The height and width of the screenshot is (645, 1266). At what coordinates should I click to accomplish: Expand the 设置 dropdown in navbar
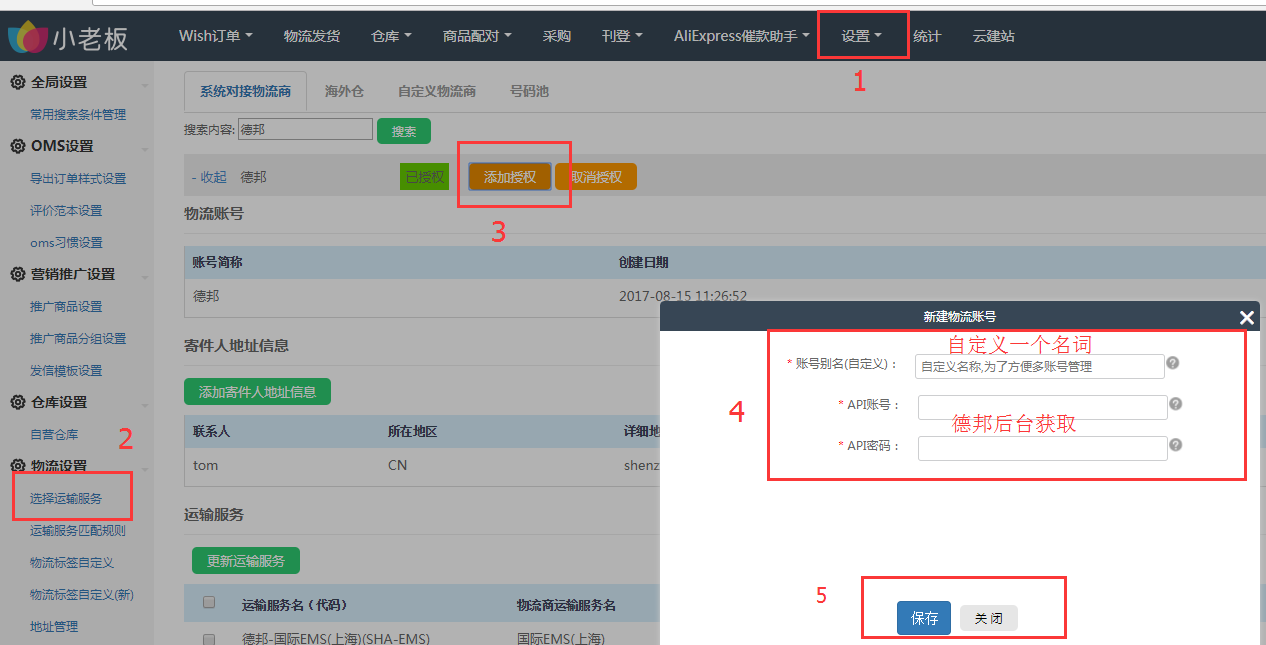tap(861, 37)
